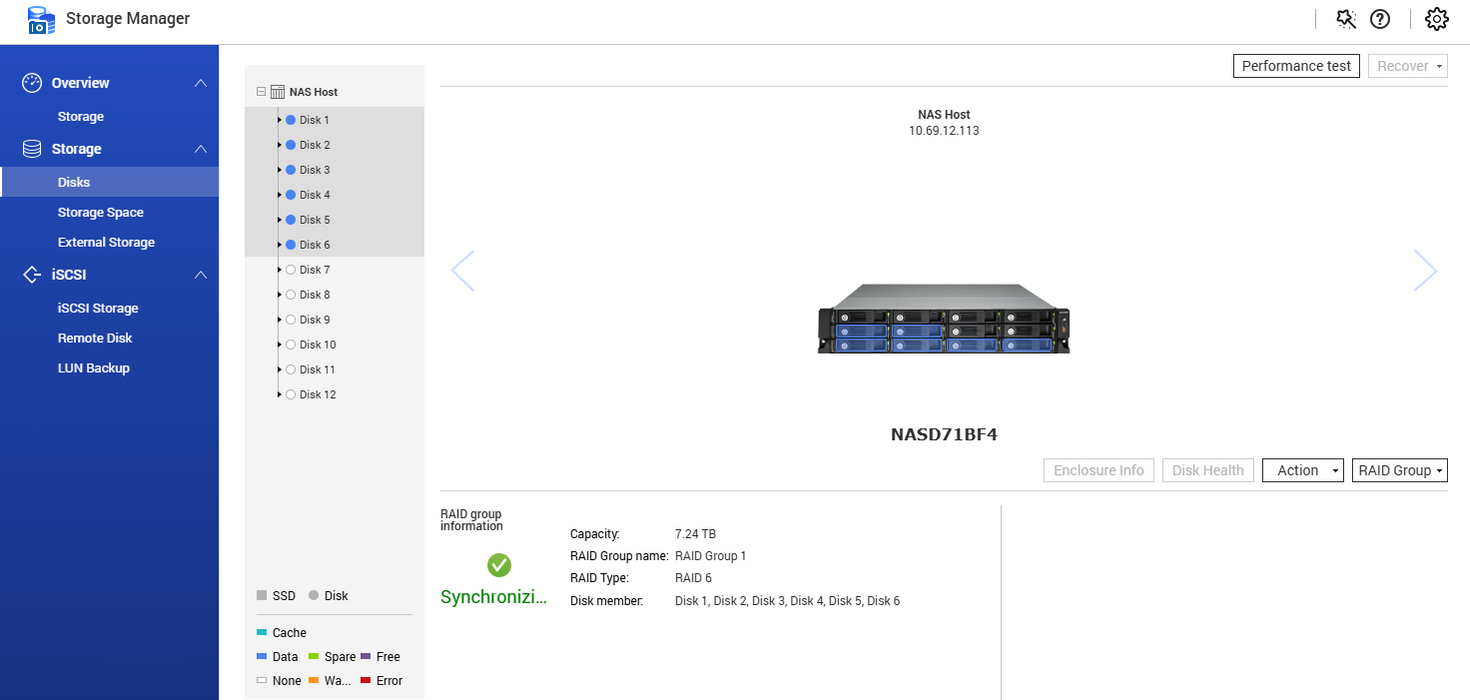Open iSCSI Storage page
Image resolution: width=1470 pixels, height=700 pixels.
point(98,308)
